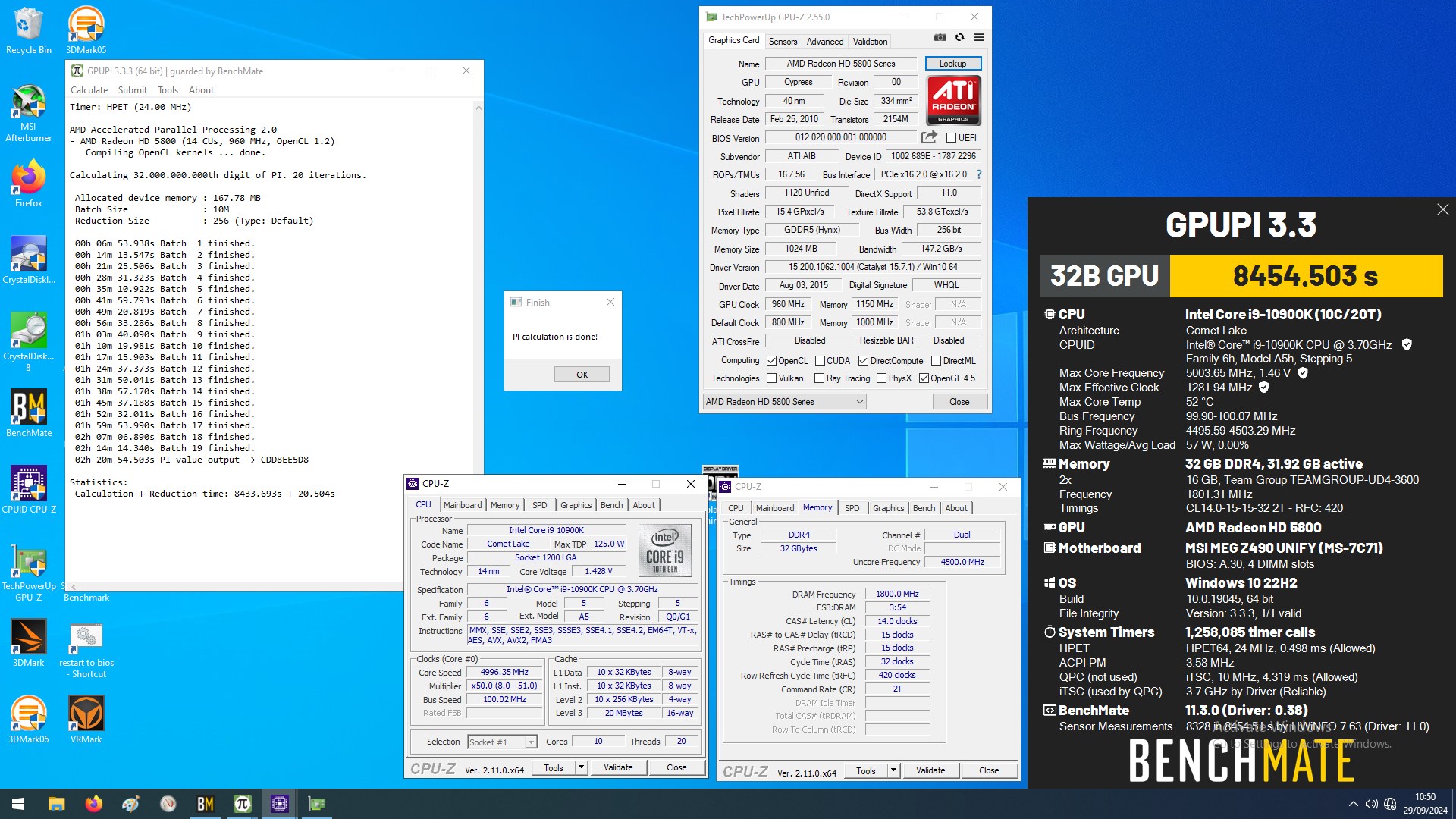Click OK in the Finish dialog

pos(582,375)
